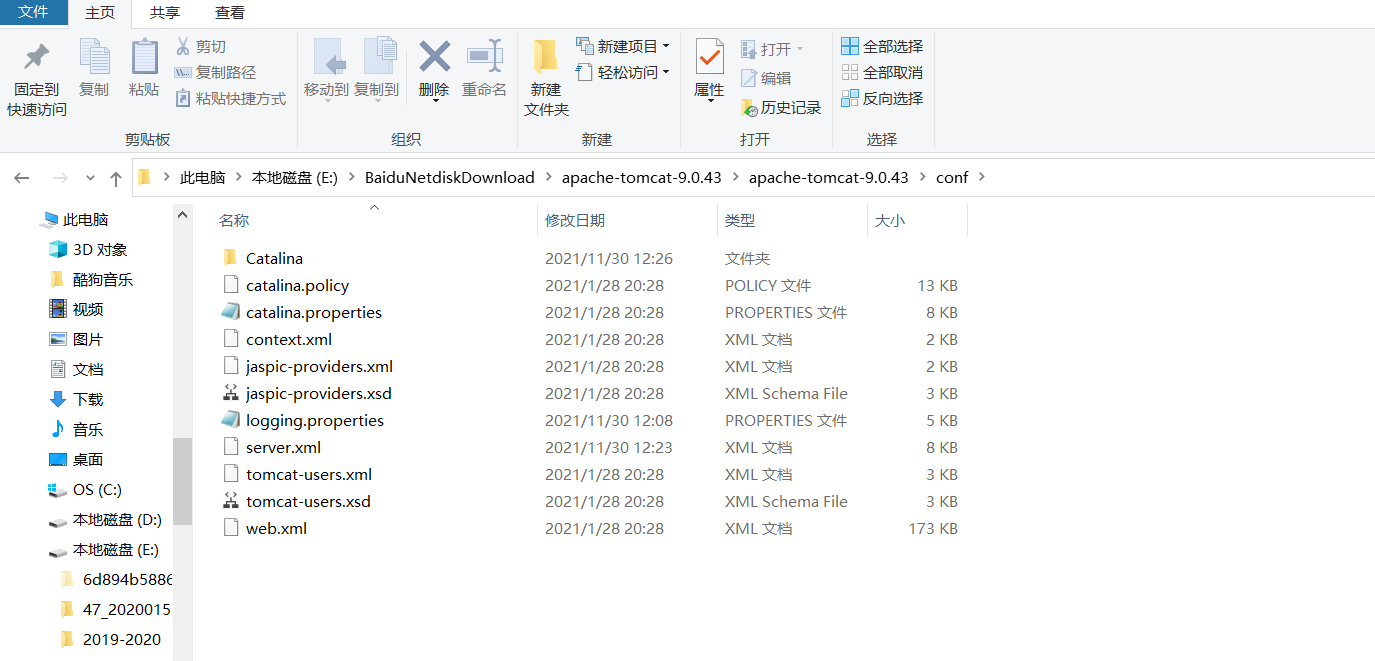Click Select All (全部选择)

click(882, 46)
